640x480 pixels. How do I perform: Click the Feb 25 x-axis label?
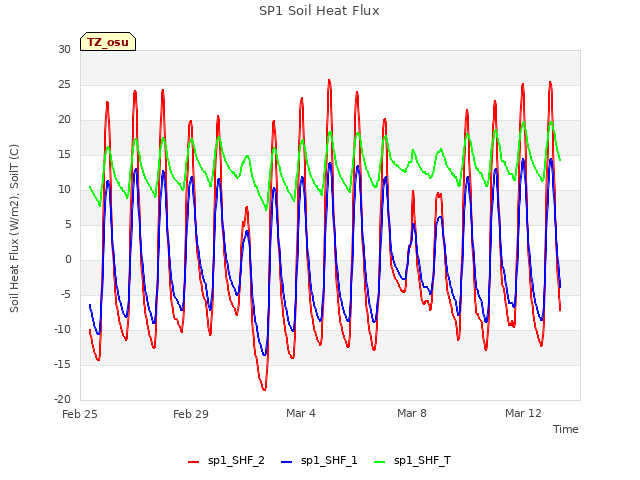tap(80, 414)
